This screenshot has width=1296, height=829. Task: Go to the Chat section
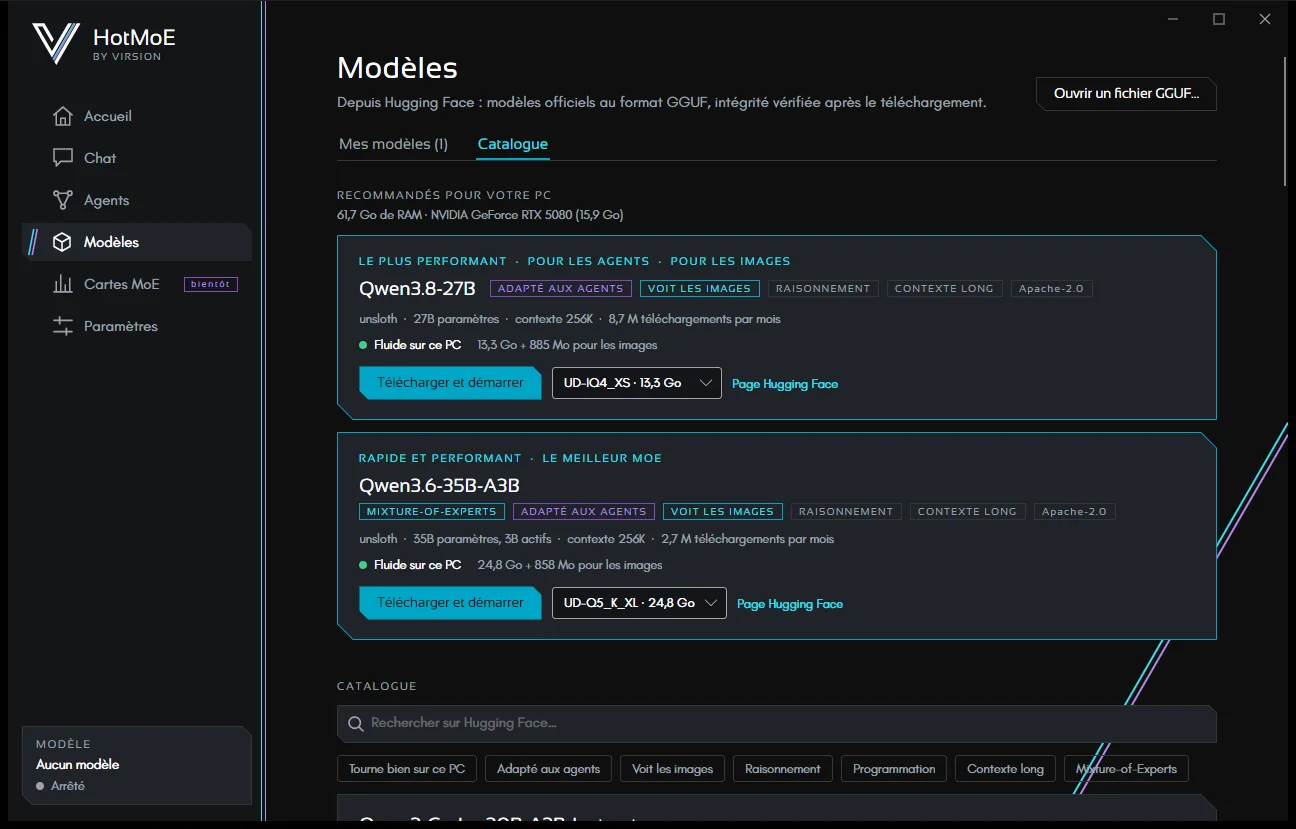pos(137,158)
